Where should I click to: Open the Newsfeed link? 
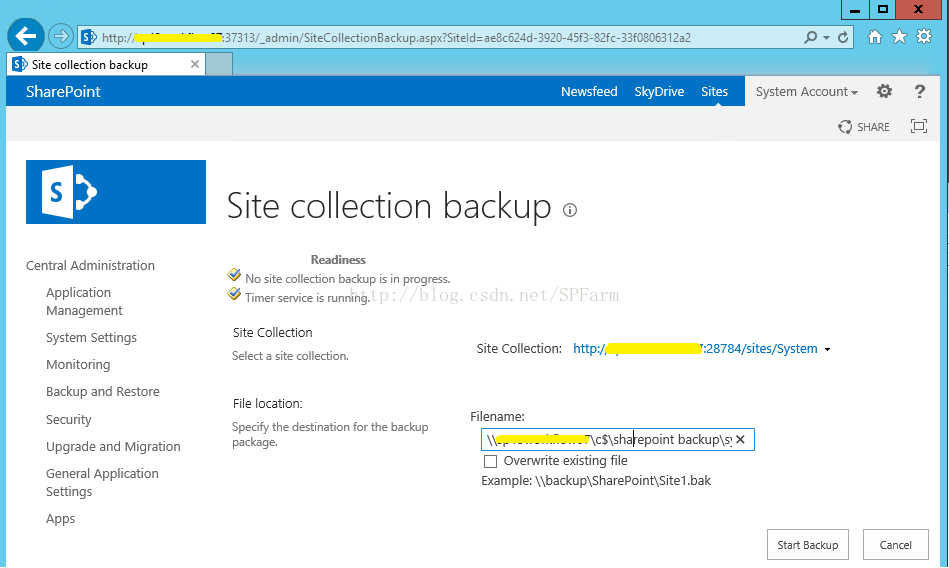click(589, 91)
